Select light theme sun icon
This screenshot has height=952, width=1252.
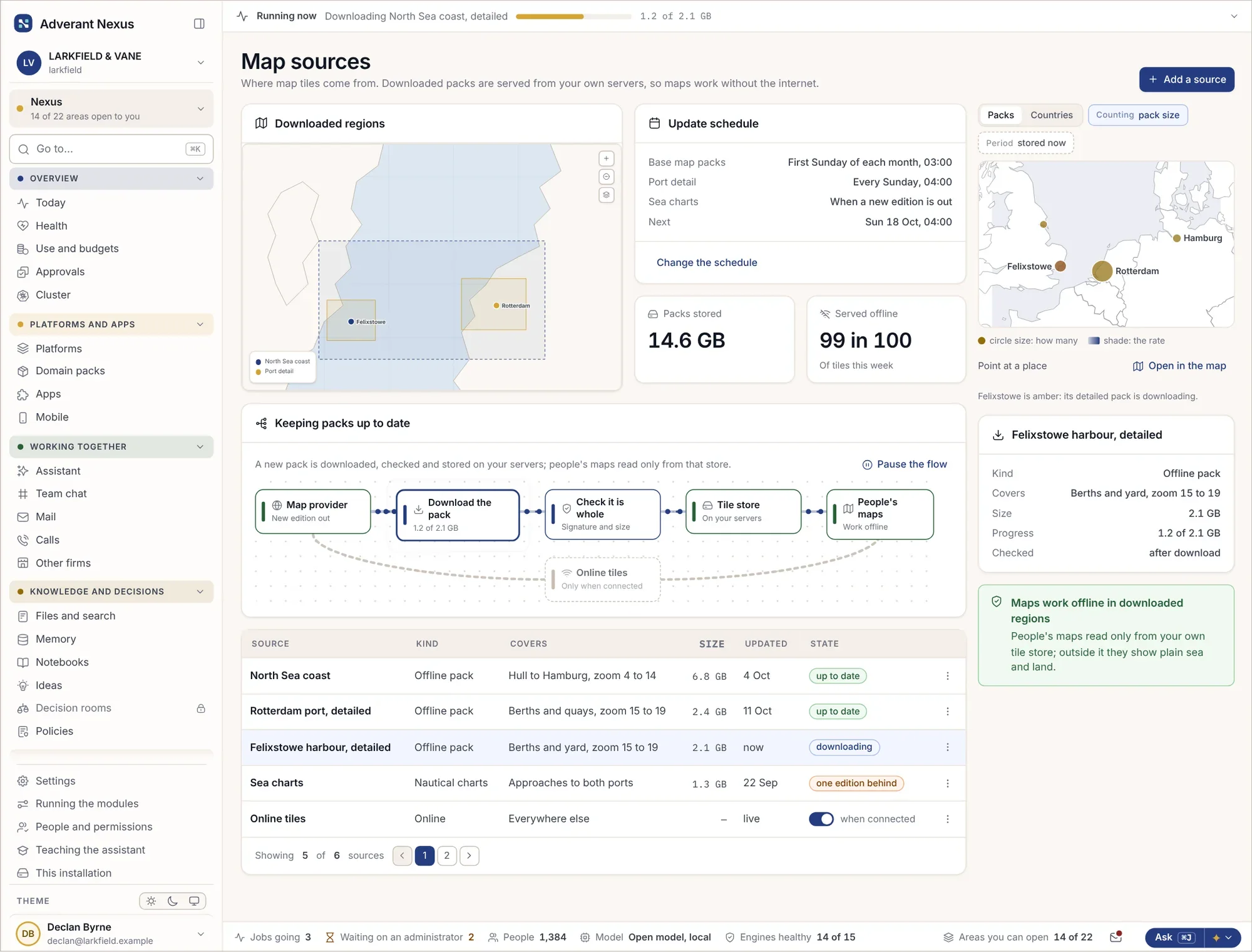151,901
